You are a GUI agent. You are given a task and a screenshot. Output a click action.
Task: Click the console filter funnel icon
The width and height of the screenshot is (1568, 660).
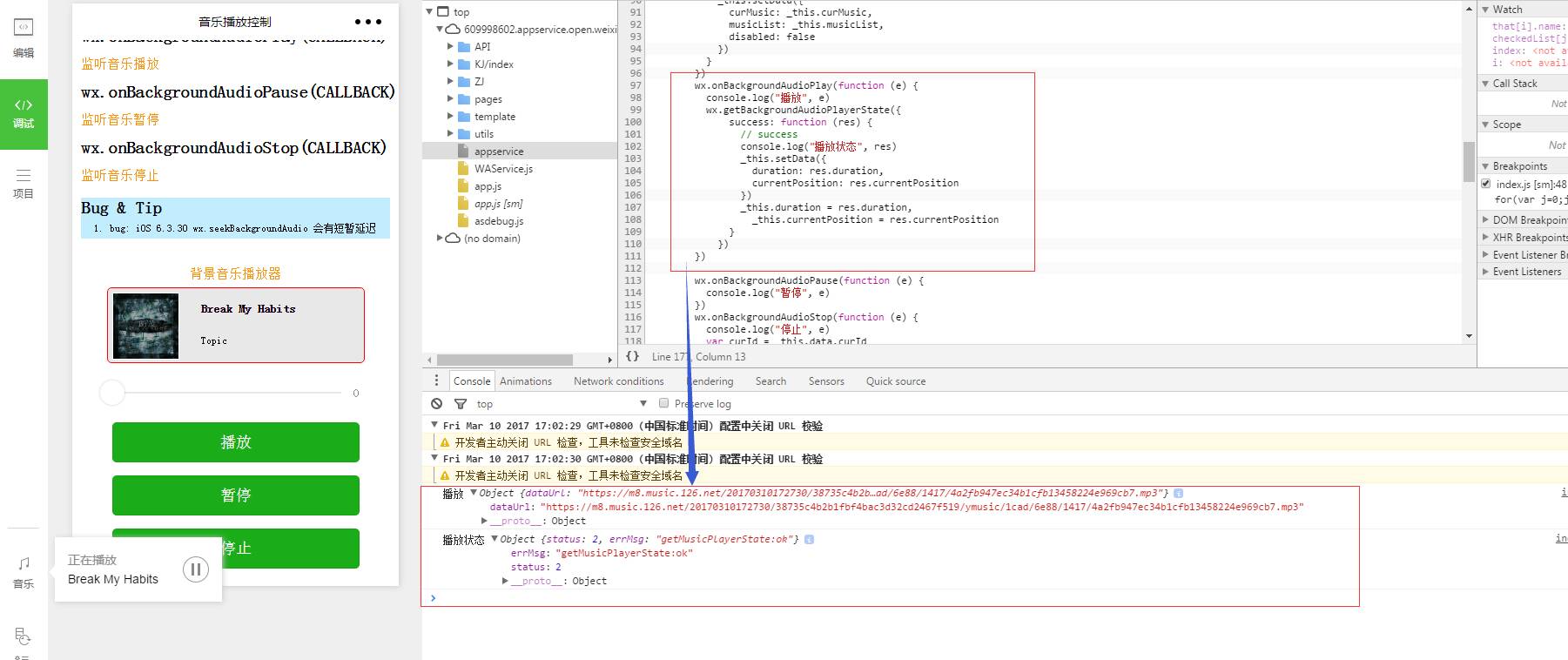(x=461, y=404)
